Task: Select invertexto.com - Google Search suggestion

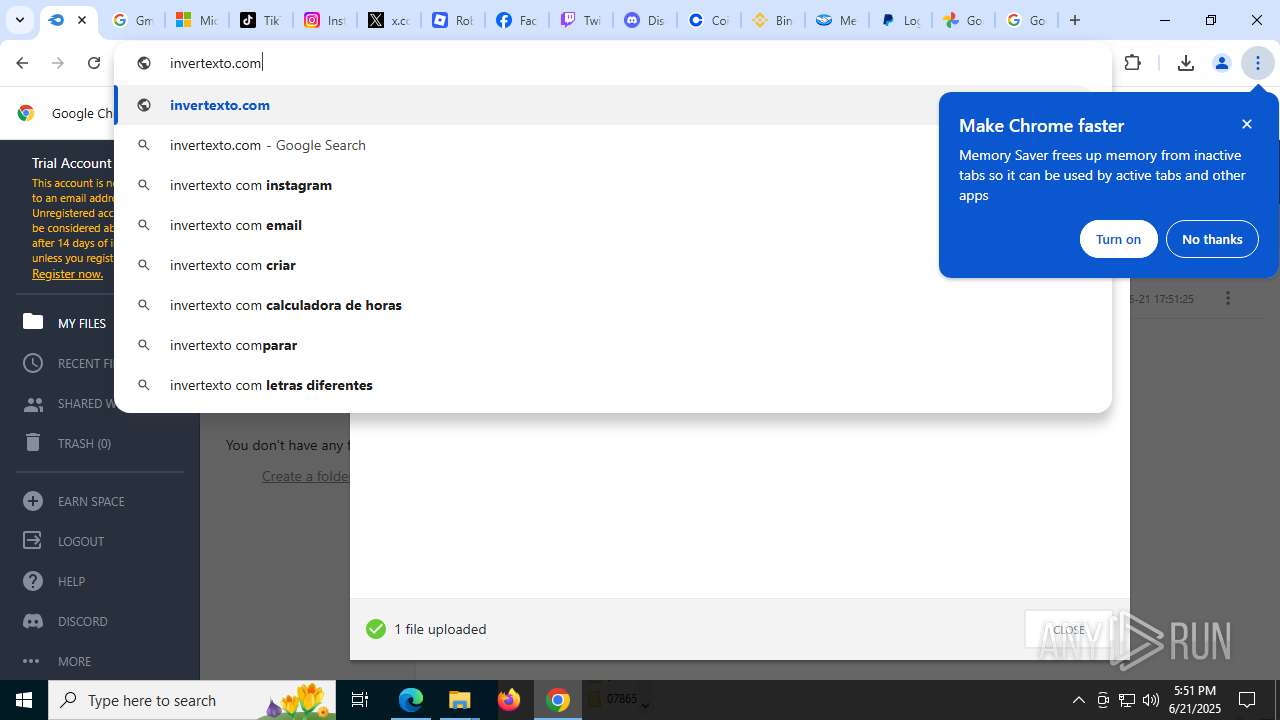Action: tap(612, 145)
